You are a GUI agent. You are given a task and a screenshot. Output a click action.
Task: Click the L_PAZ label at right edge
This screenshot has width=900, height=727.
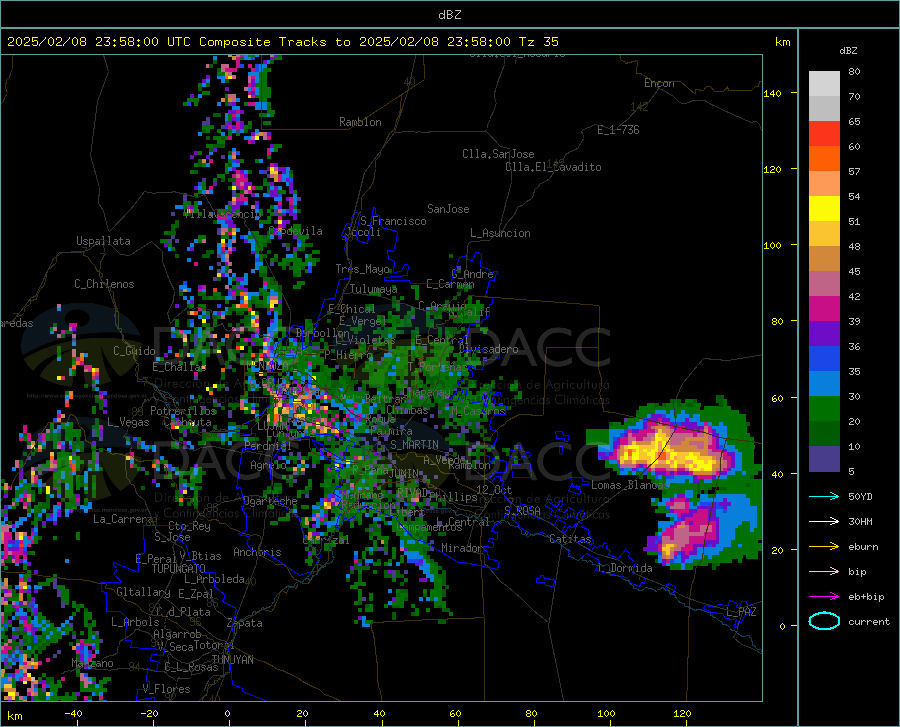pyautogui.click(x=741, y=612)
